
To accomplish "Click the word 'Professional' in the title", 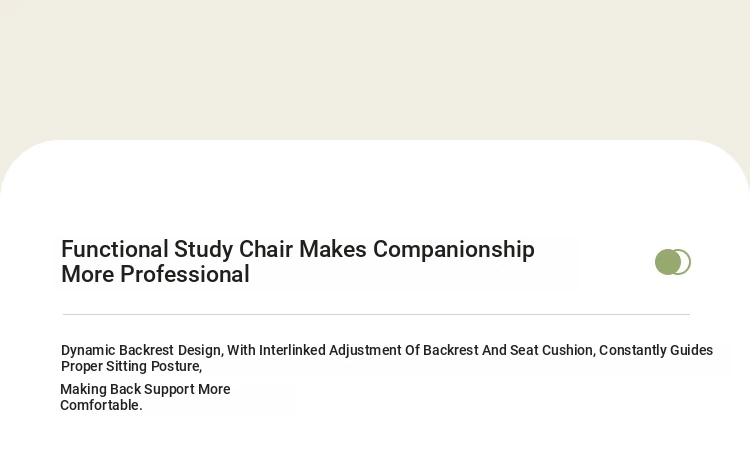I will pyautogui.click(x=185, y=274).
